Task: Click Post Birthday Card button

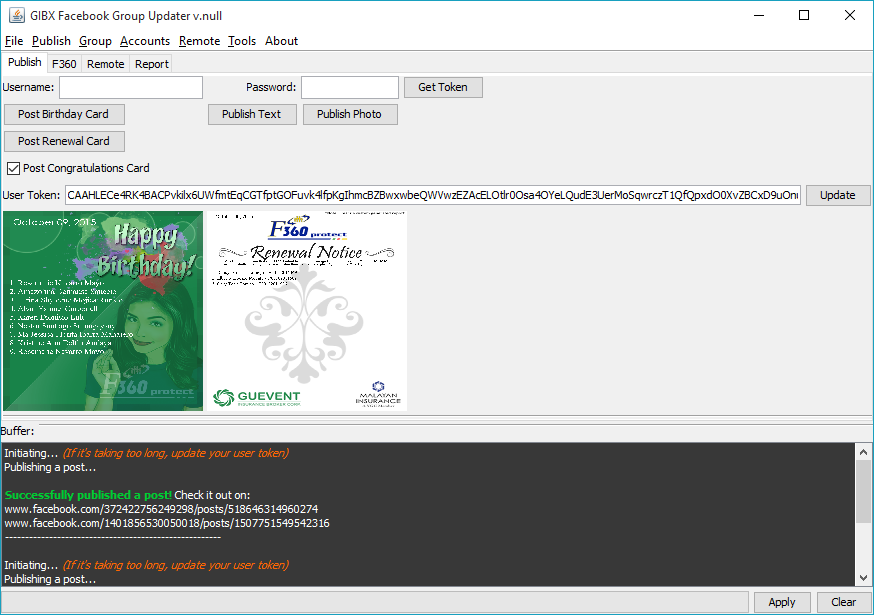Action: coord(64,114)
